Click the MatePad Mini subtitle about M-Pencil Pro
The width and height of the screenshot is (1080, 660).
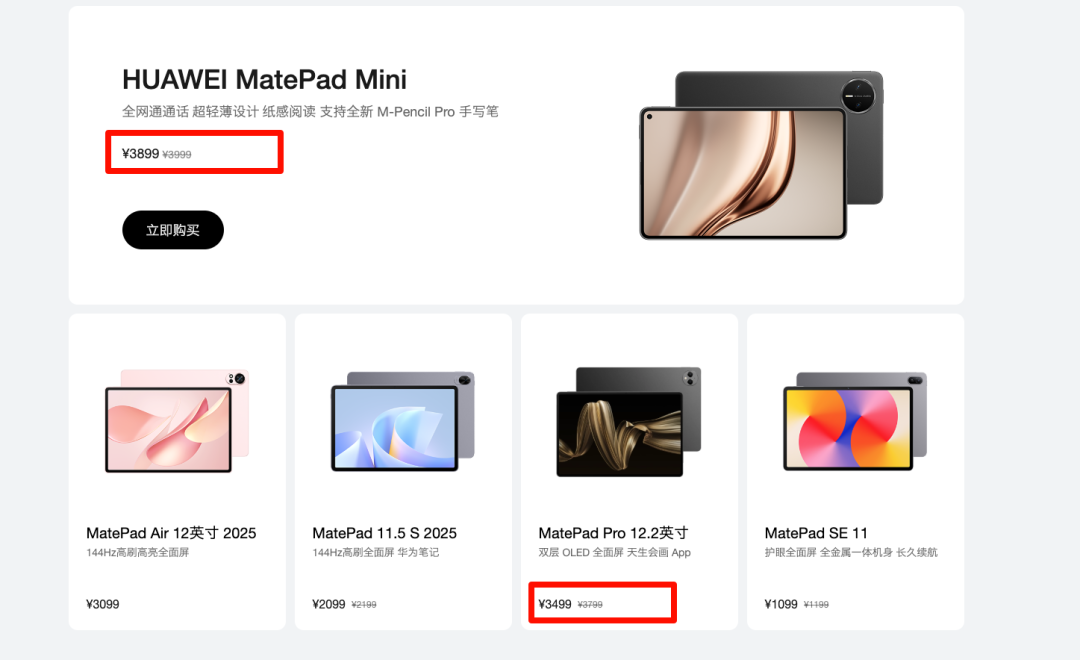[x=310, y=112]
